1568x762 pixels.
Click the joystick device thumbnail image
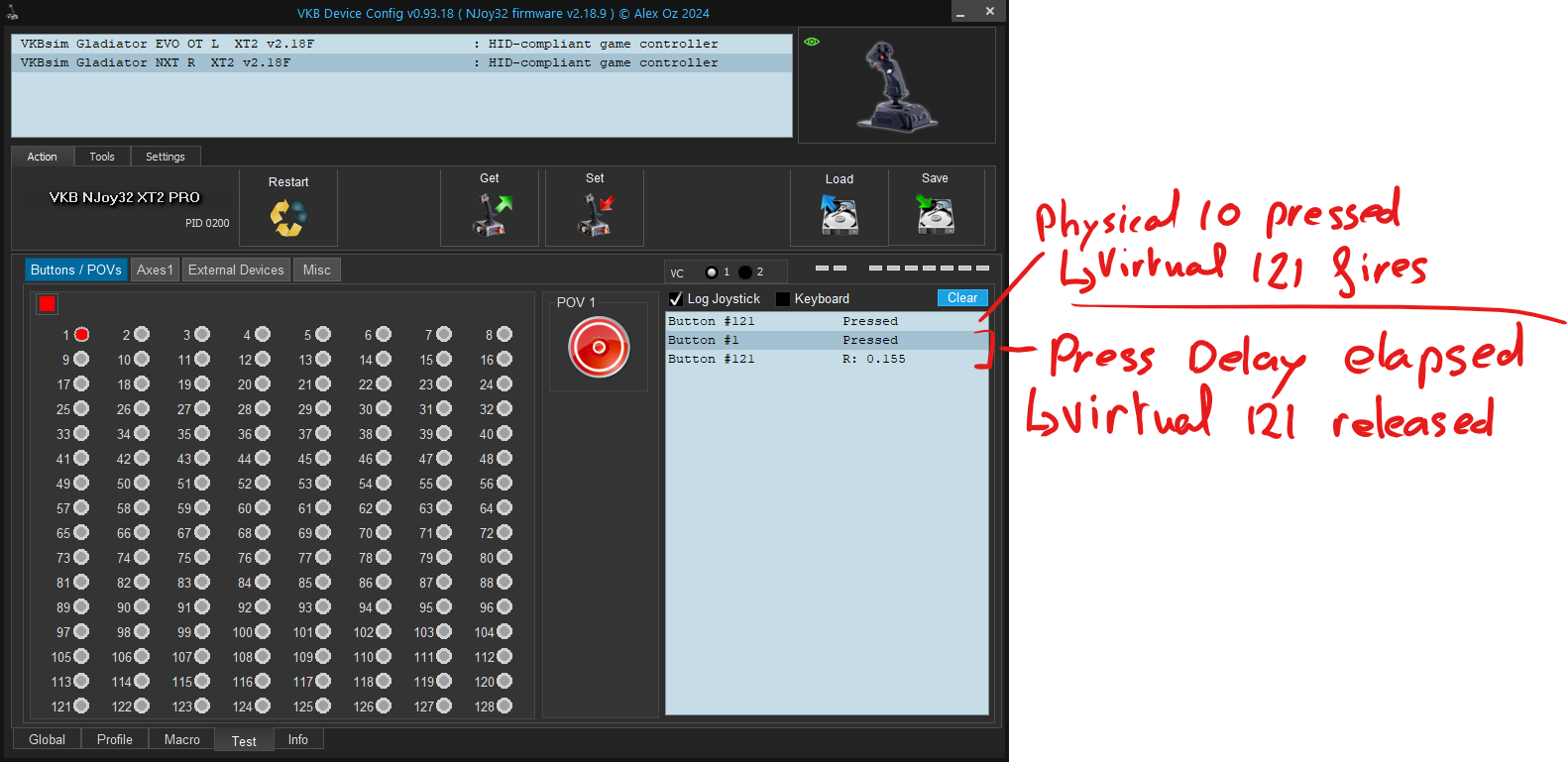click(896, 85)
